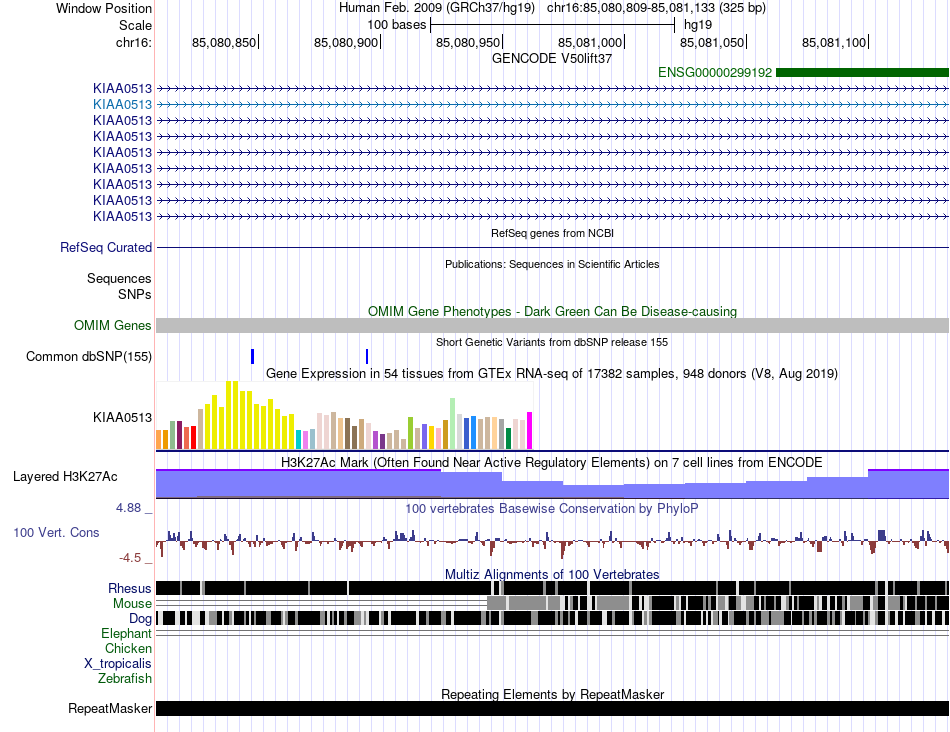Click the Rhesus alignment label
Screen dimensions: 950x732
point(130,588)
